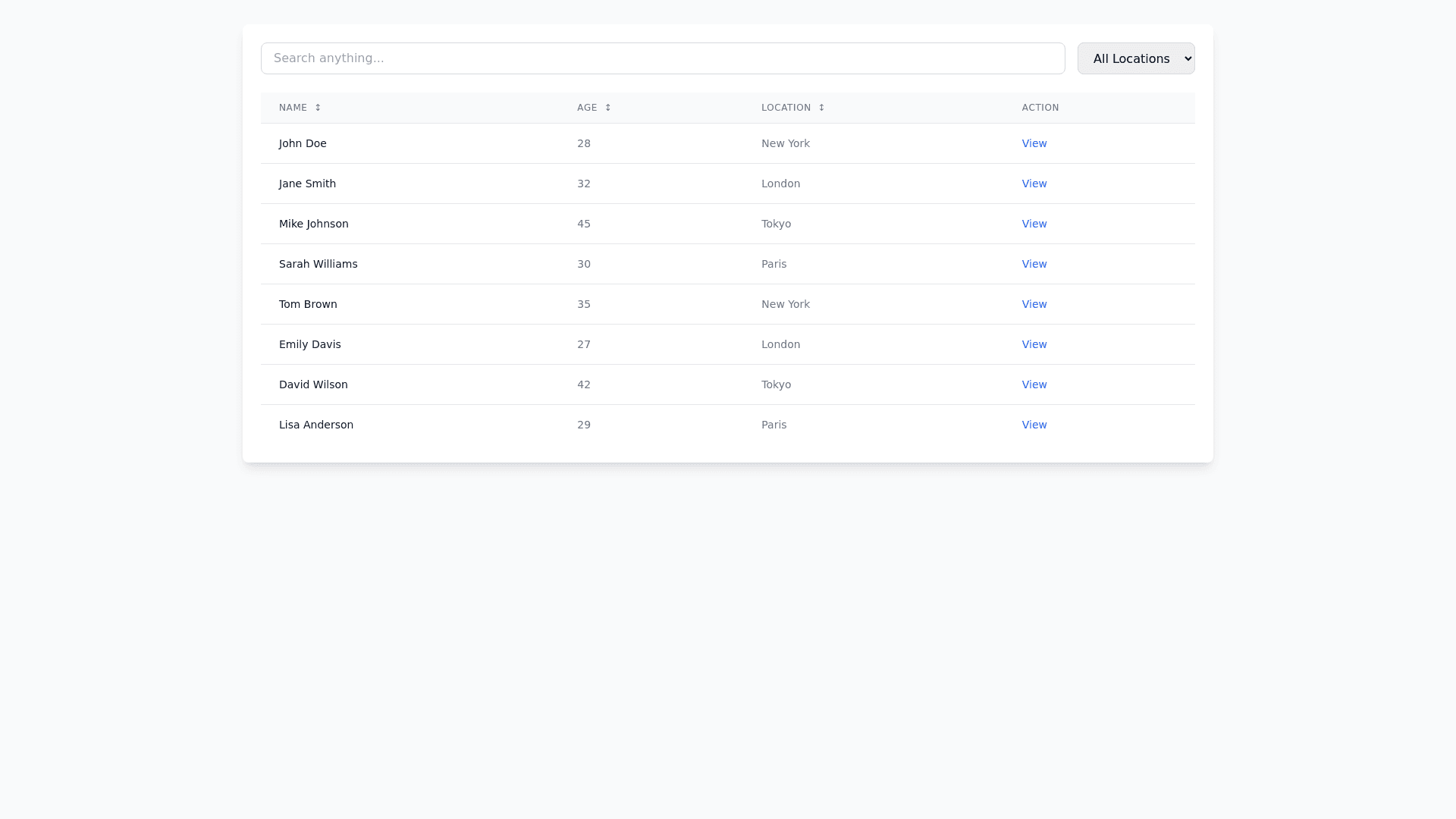Click Tokyo in David Wilson's row

pyautogui.click(x=776, y=384)
